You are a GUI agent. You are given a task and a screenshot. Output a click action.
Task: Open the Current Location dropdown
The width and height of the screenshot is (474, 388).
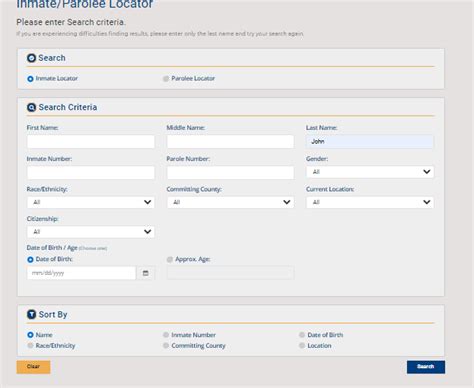click(370, 202)
